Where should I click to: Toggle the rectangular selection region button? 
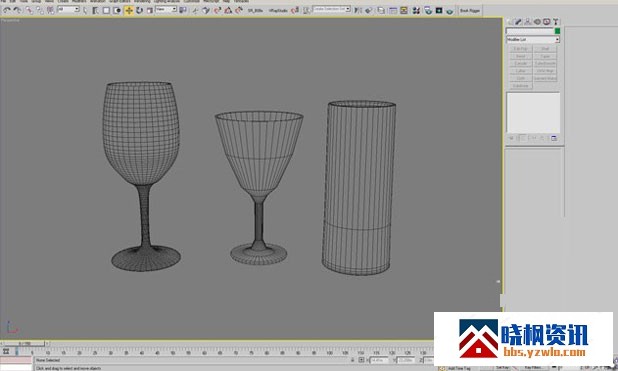click(x=106, y=11)
